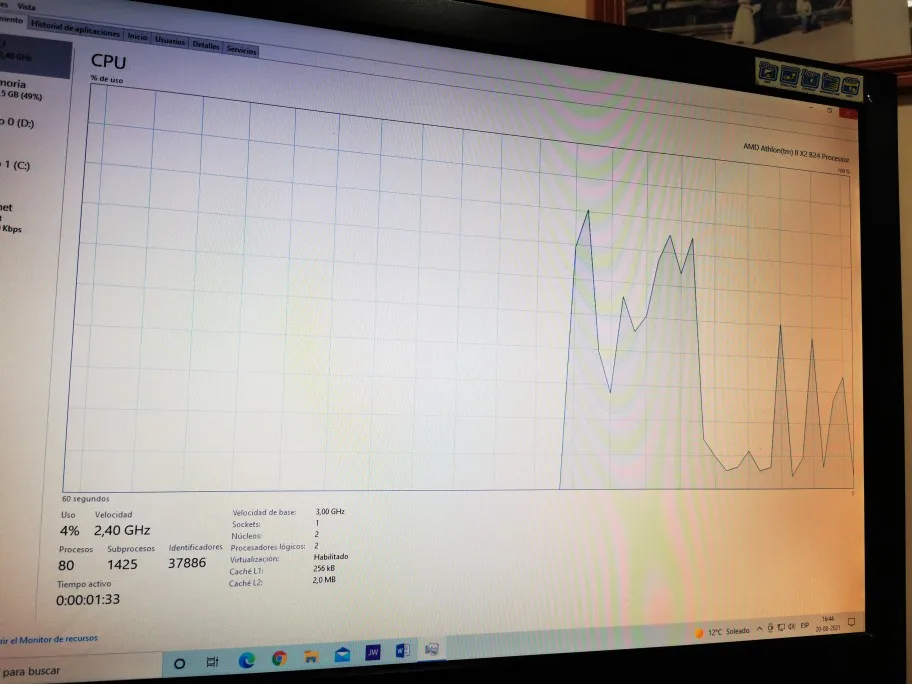This screenshot has width=912, height=684.
Task: Launch Google Chrome from the taskbar
Action: 279,658
